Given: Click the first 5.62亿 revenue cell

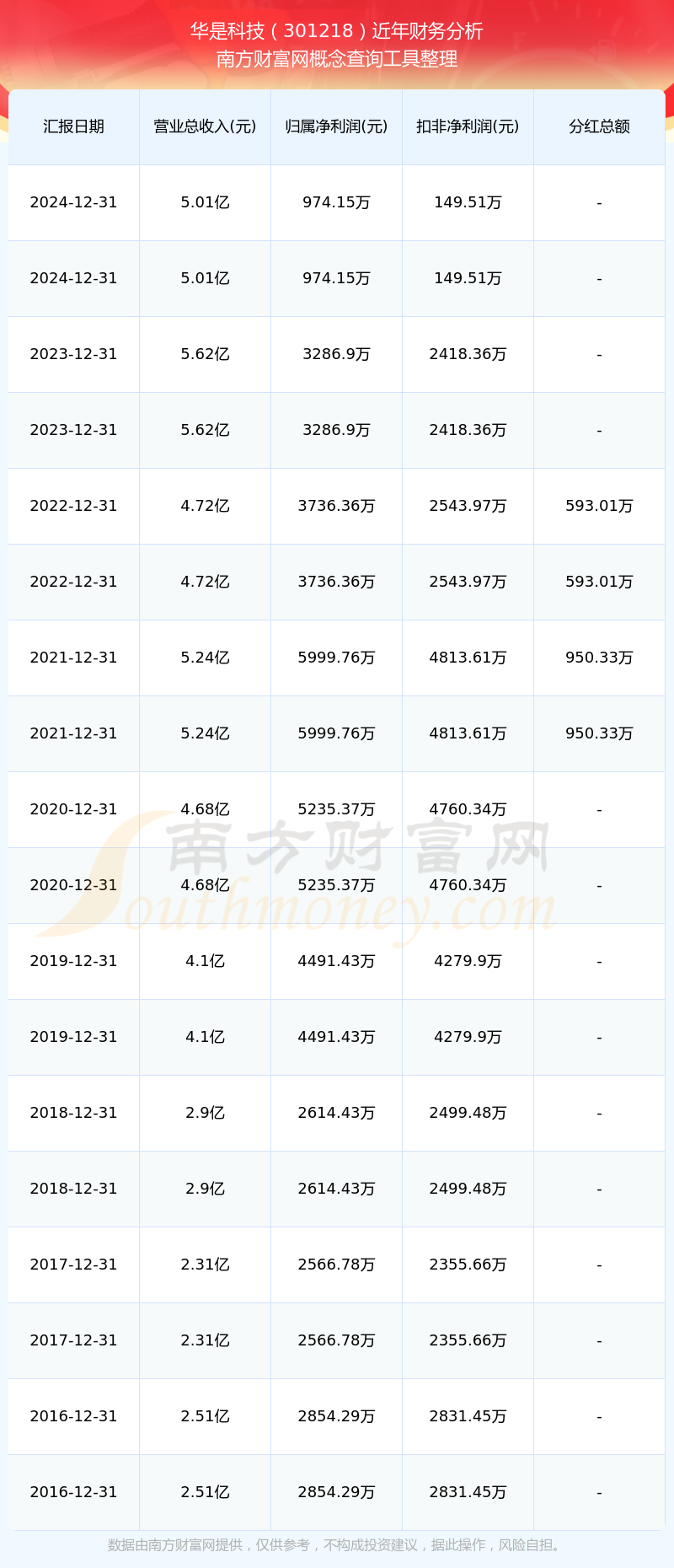Looking at the screenshot, I should [x=205, y=354].
